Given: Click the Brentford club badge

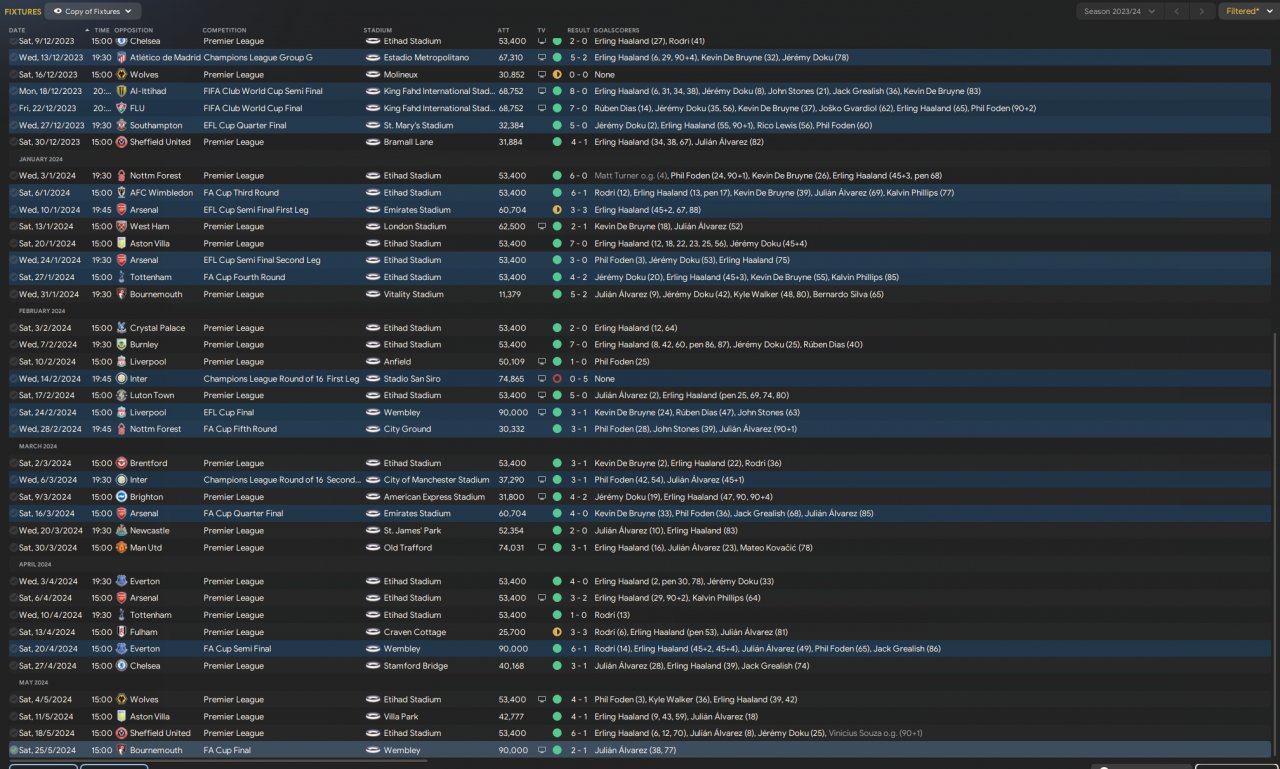Looking at the screenshot, I should (121, 463).
